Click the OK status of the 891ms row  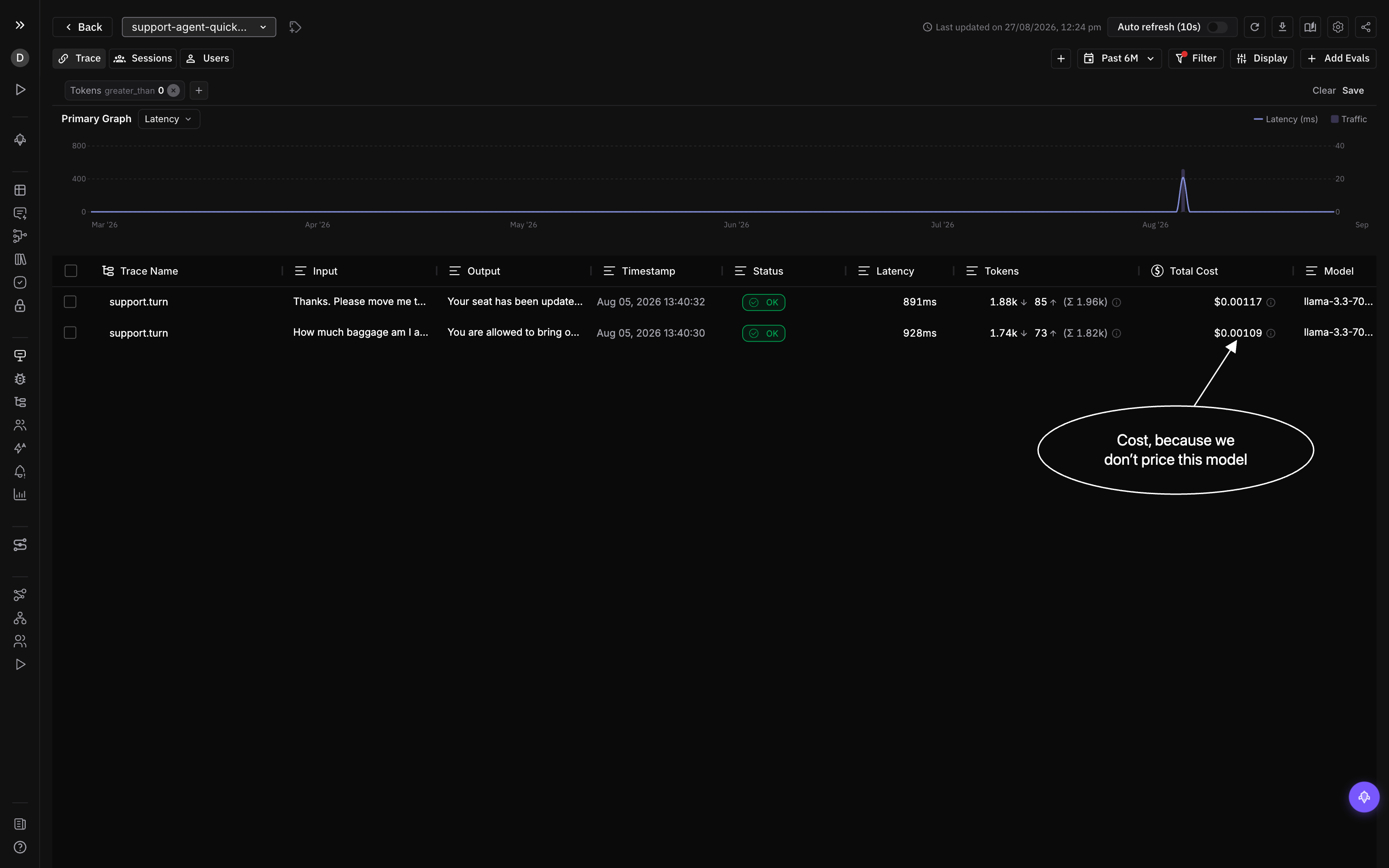(763, 303)
